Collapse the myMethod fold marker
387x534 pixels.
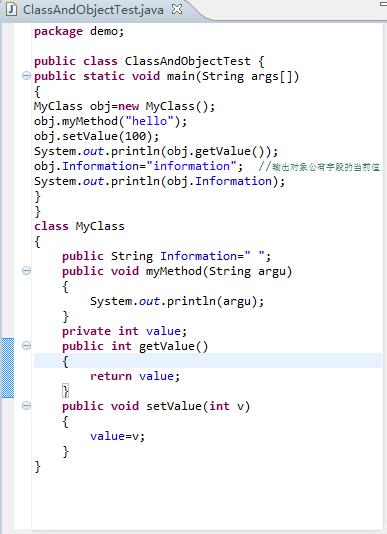(26, 271)
